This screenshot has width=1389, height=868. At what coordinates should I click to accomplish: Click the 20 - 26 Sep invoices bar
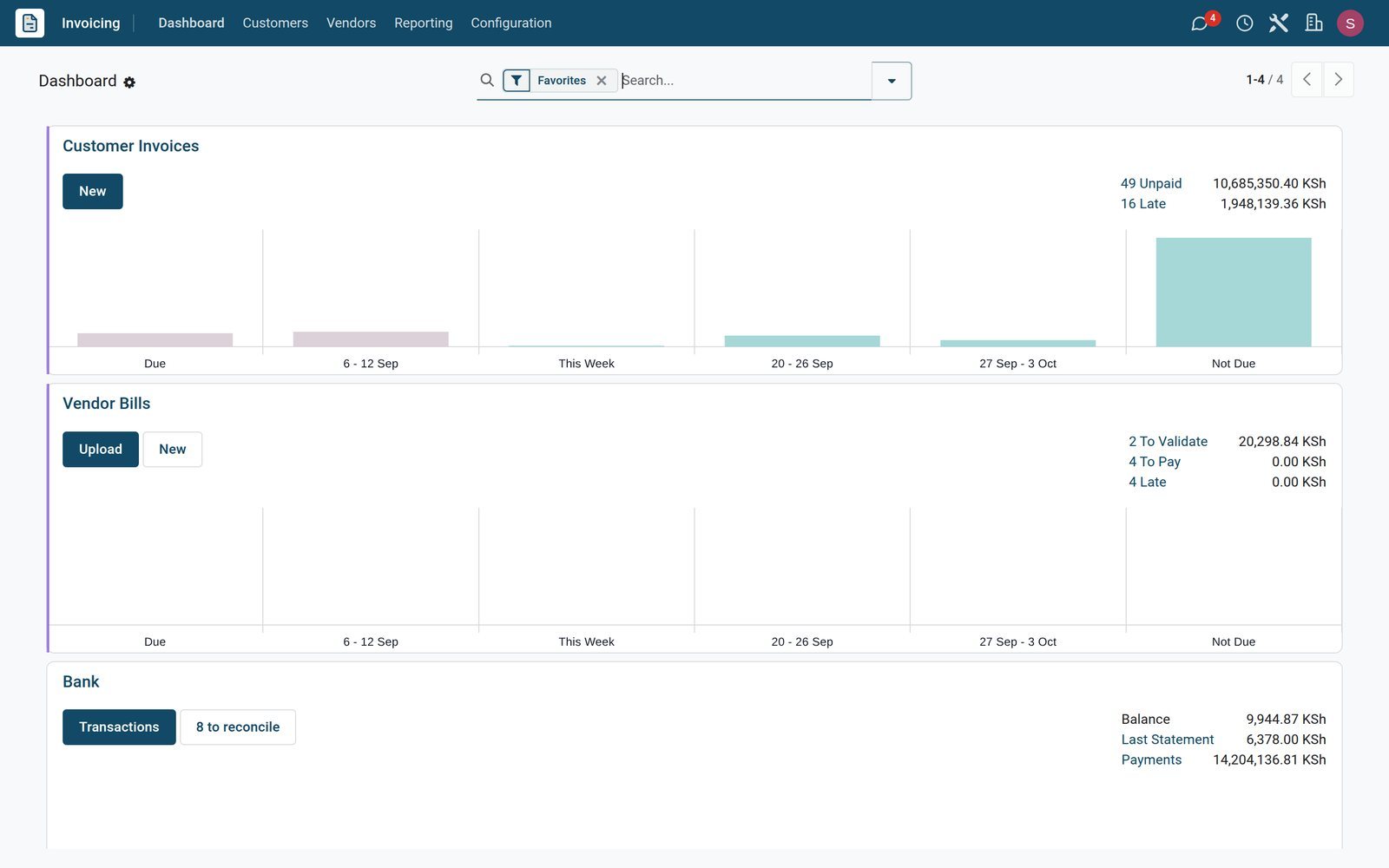pyautogui.click(x=802, y=341)
